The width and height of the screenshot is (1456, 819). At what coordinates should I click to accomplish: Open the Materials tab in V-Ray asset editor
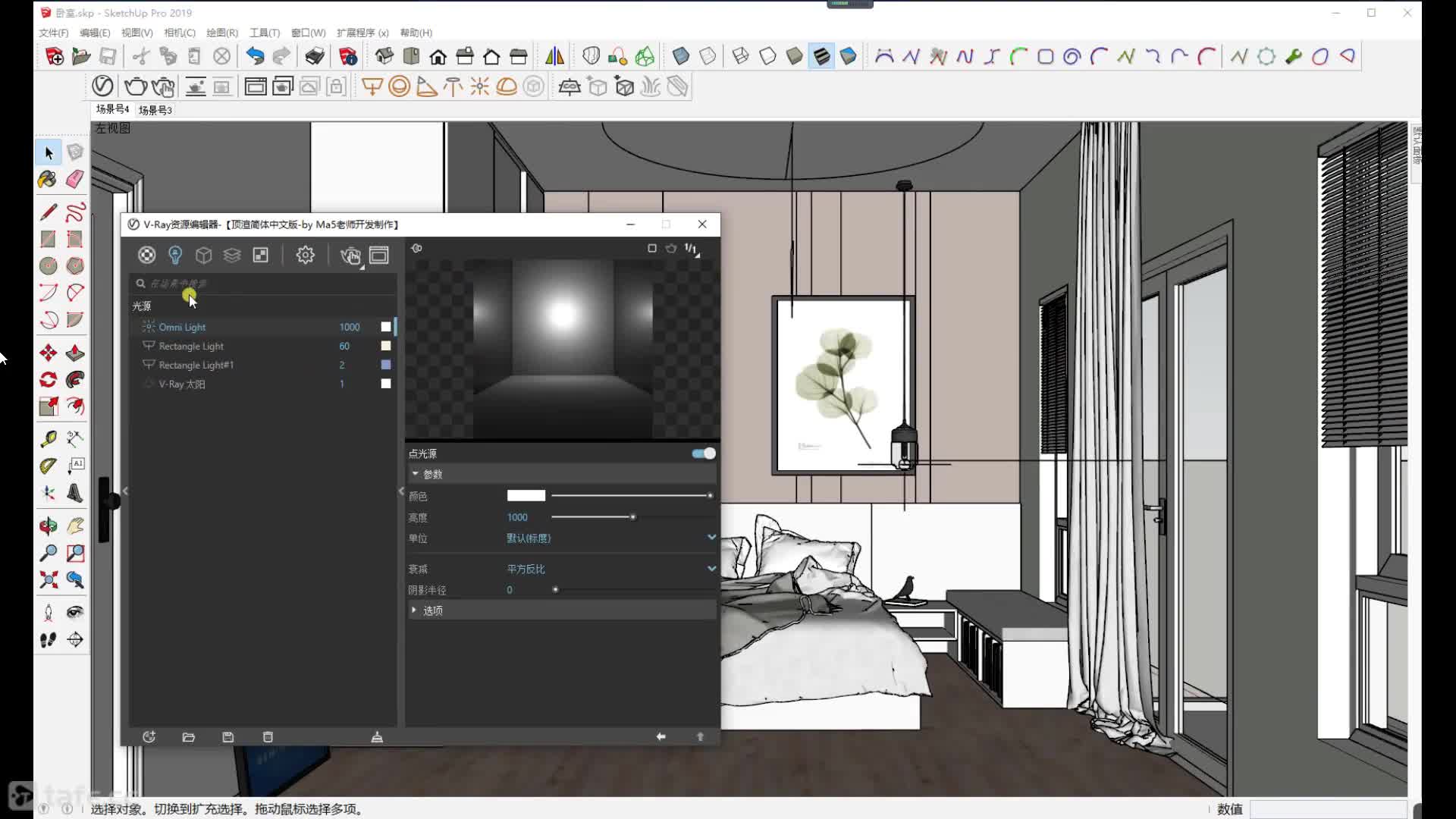[147, 255]
